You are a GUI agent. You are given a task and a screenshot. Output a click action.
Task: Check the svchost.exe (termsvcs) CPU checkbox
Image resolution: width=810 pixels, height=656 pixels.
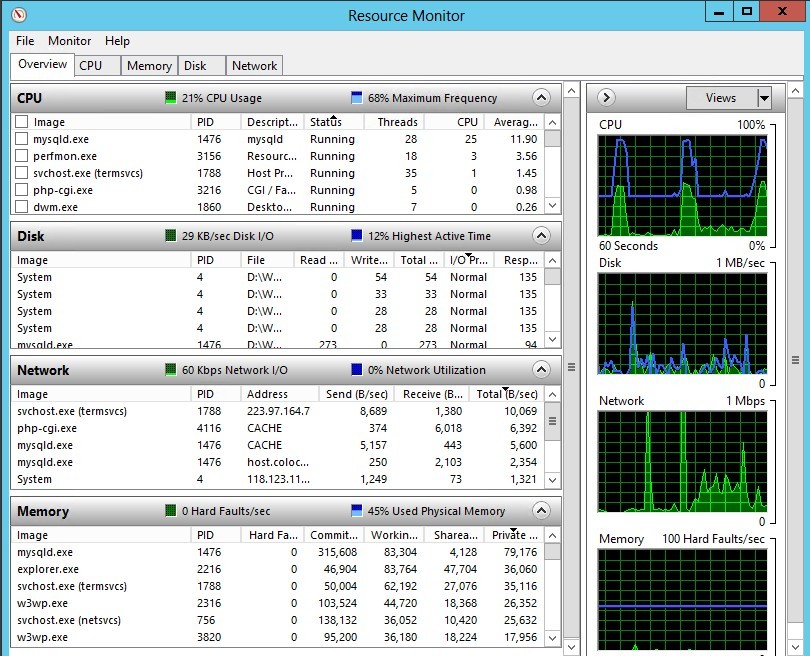point(21,173)
